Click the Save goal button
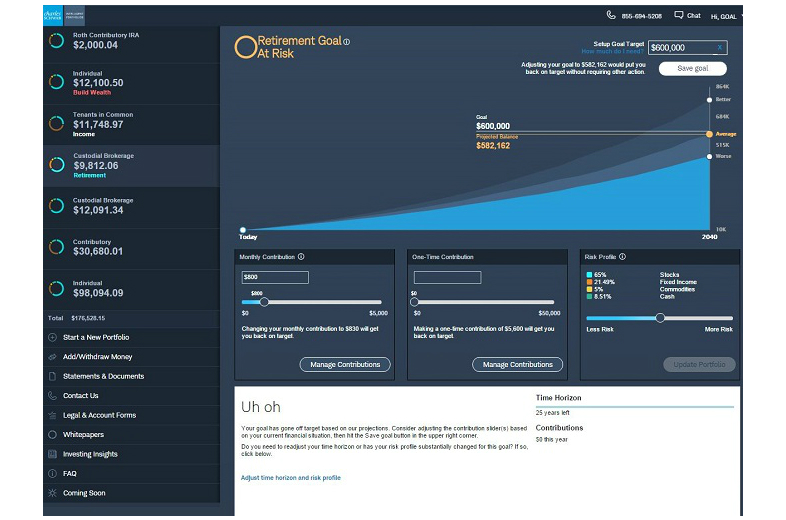 [x=692, y=69]
